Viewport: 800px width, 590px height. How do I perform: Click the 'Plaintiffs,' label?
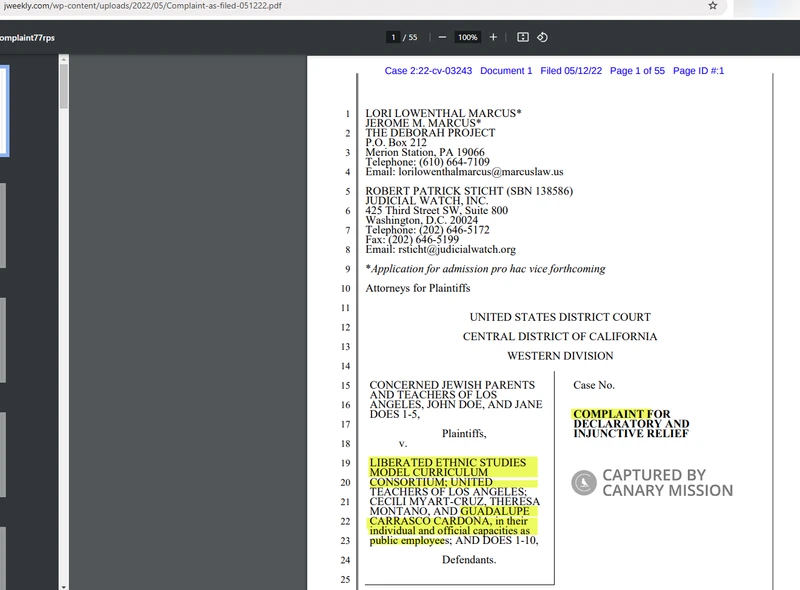(464, 434)
